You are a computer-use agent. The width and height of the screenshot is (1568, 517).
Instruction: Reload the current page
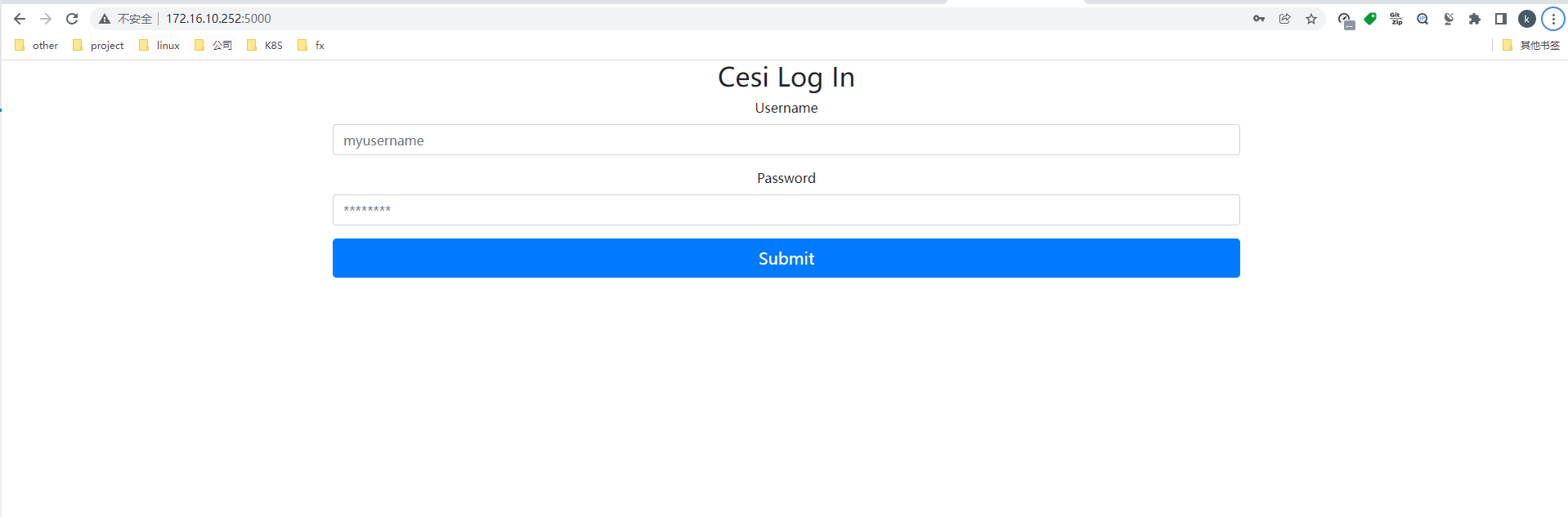[x=72, y=19]
